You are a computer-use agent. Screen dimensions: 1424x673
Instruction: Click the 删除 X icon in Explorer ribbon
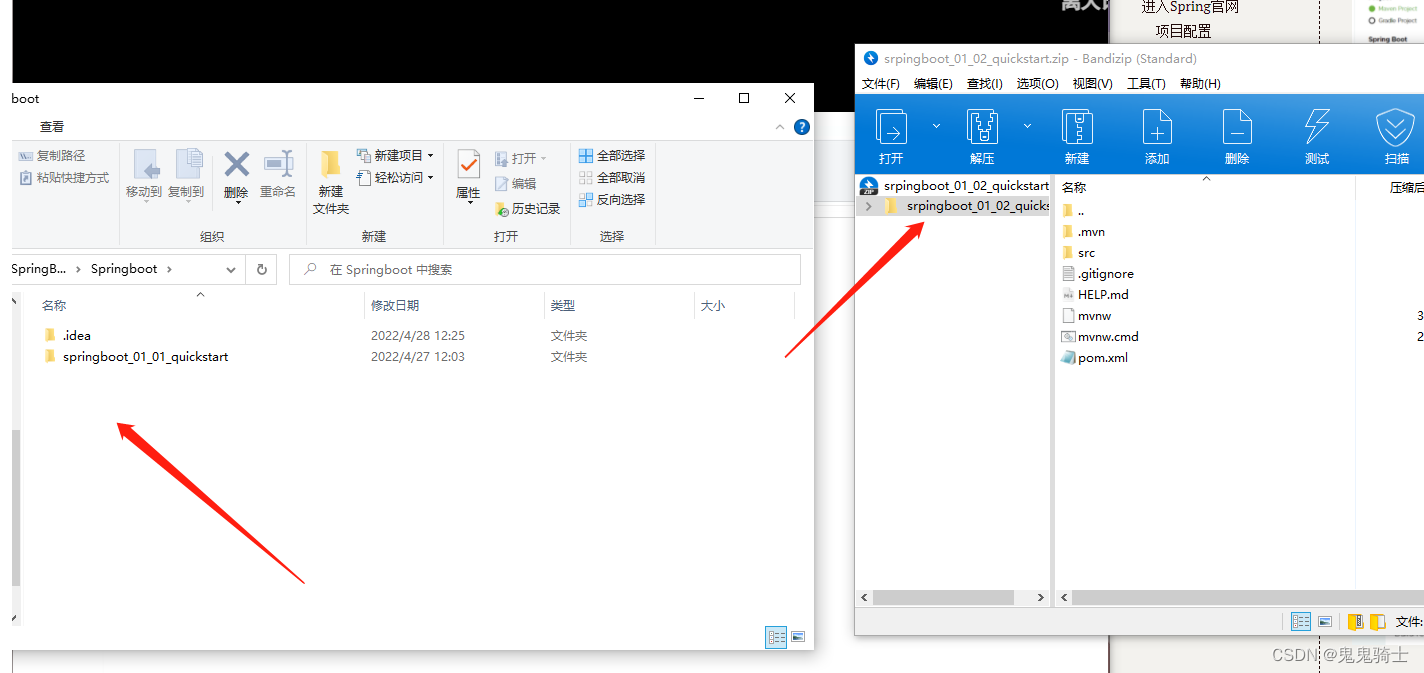point(236,163)
